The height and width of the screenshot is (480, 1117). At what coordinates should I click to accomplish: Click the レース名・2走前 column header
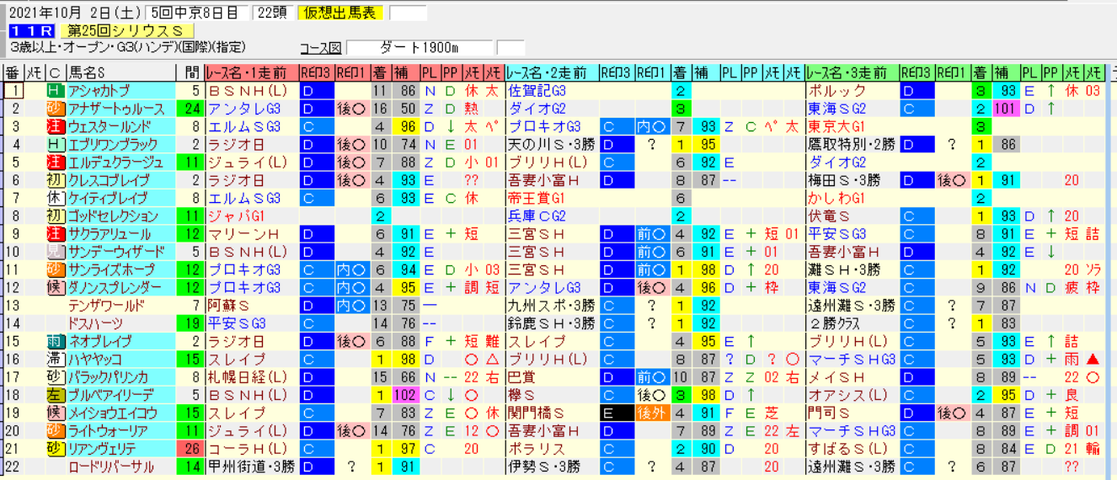coord(552,73)
